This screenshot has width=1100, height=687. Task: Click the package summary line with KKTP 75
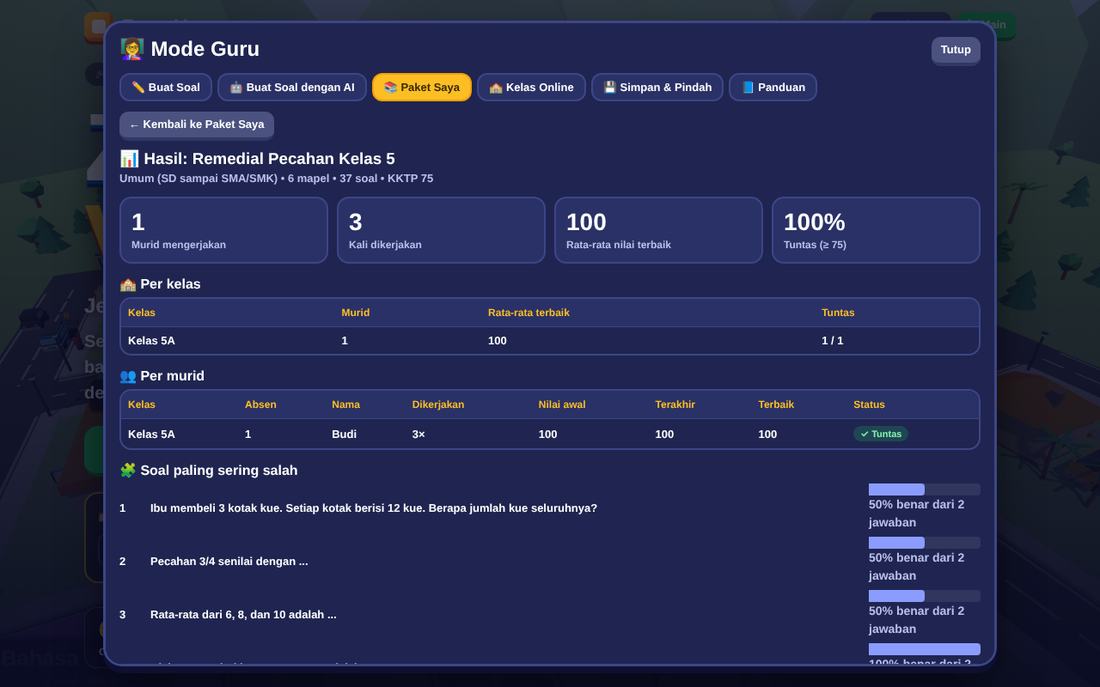[x=276, y=178]
